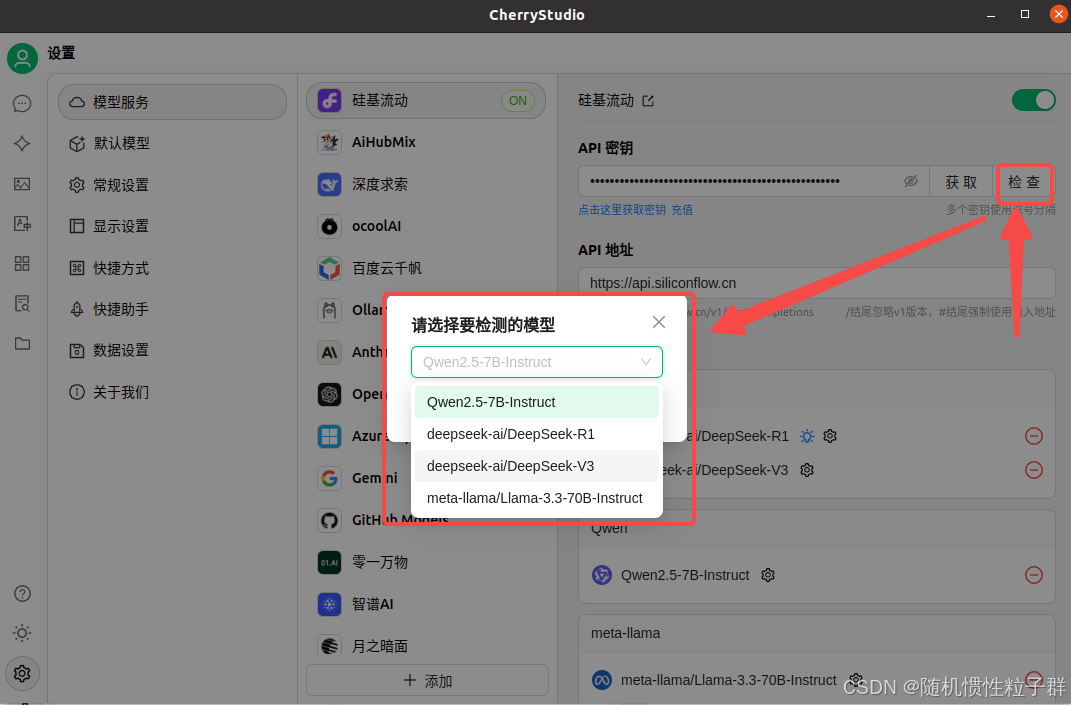The width and height of the screenshot is (1071, 705).
Task: Open the agents sparkle sidebar icon
Action: (22, 143)
